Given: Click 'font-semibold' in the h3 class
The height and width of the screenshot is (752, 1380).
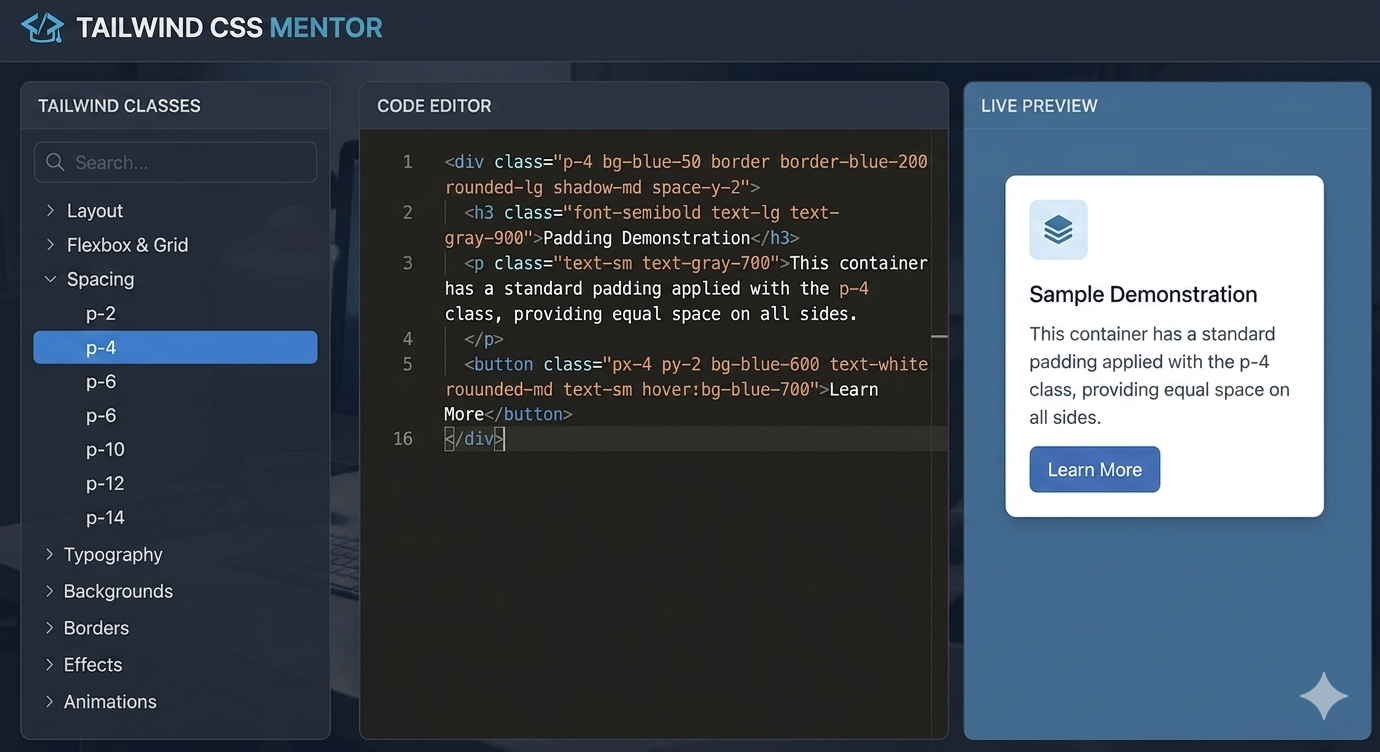Looking at the screenshot, I should (637, 212).
